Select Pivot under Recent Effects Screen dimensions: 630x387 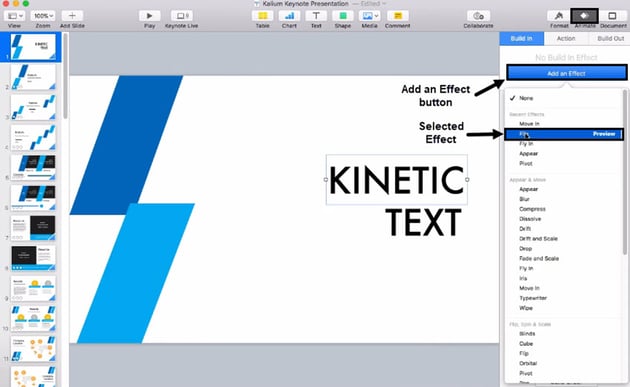526,164
